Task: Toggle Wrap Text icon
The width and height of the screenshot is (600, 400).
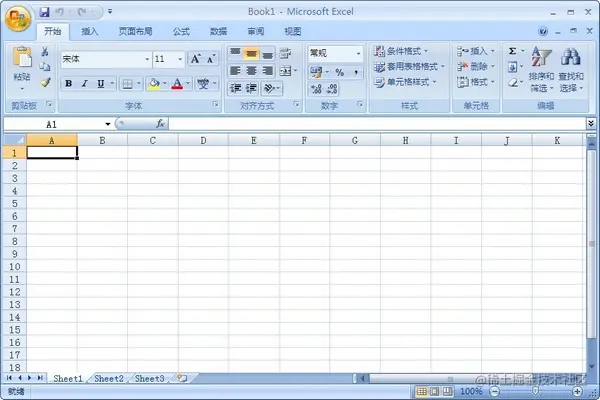Action: [285, 53]
